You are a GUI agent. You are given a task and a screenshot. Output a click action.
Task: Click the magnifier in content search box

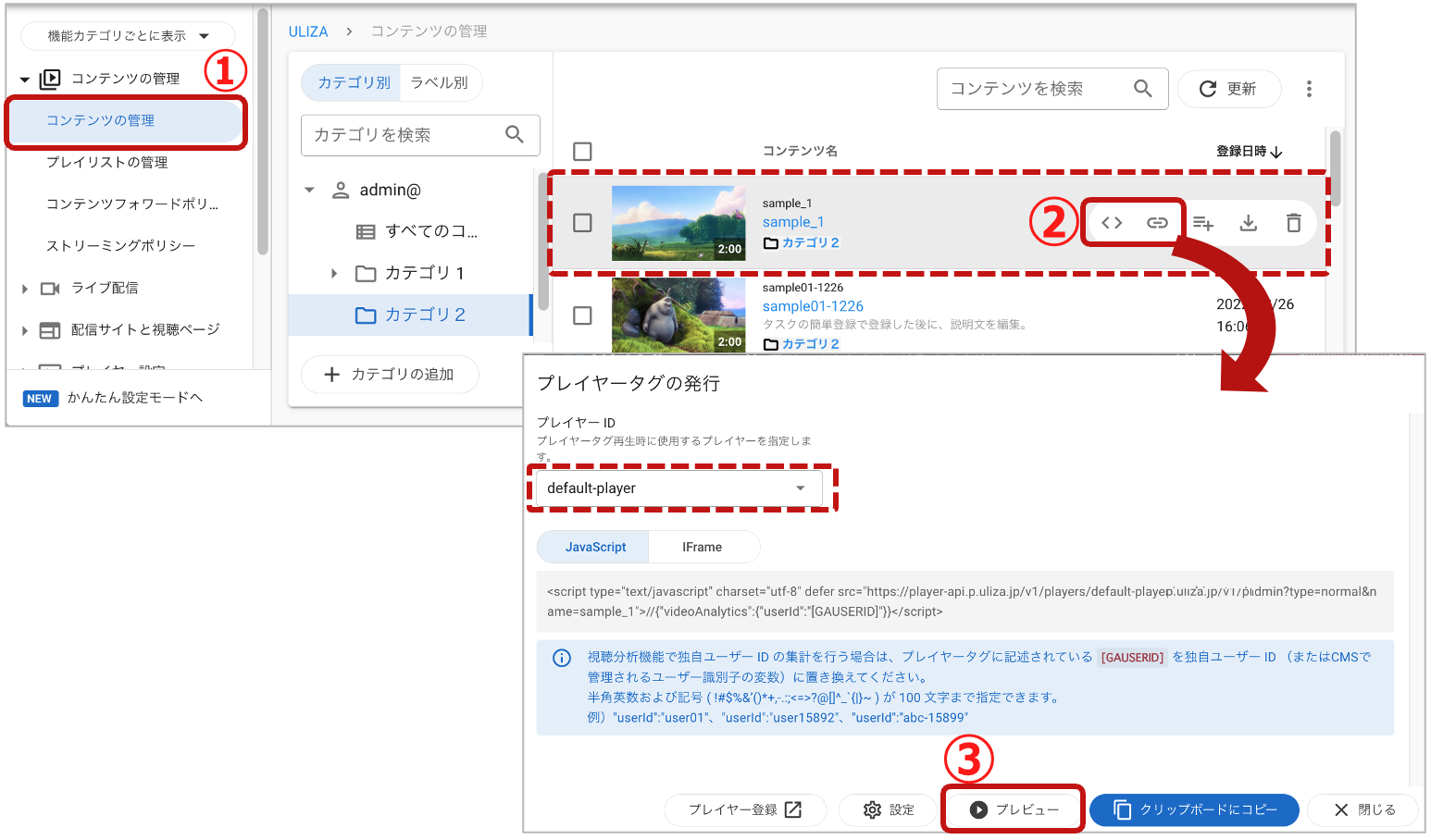tap(1143, 89)
